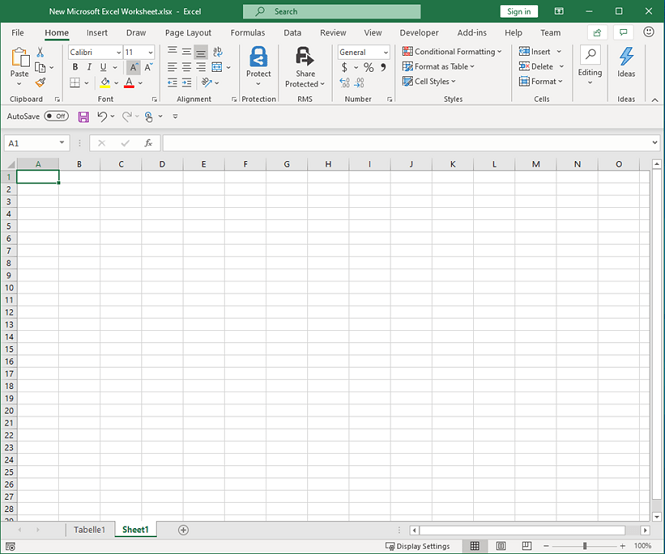Decrease font size with the small A icon
The height and width of the screenshot is (554, 665).
[148, 67]
